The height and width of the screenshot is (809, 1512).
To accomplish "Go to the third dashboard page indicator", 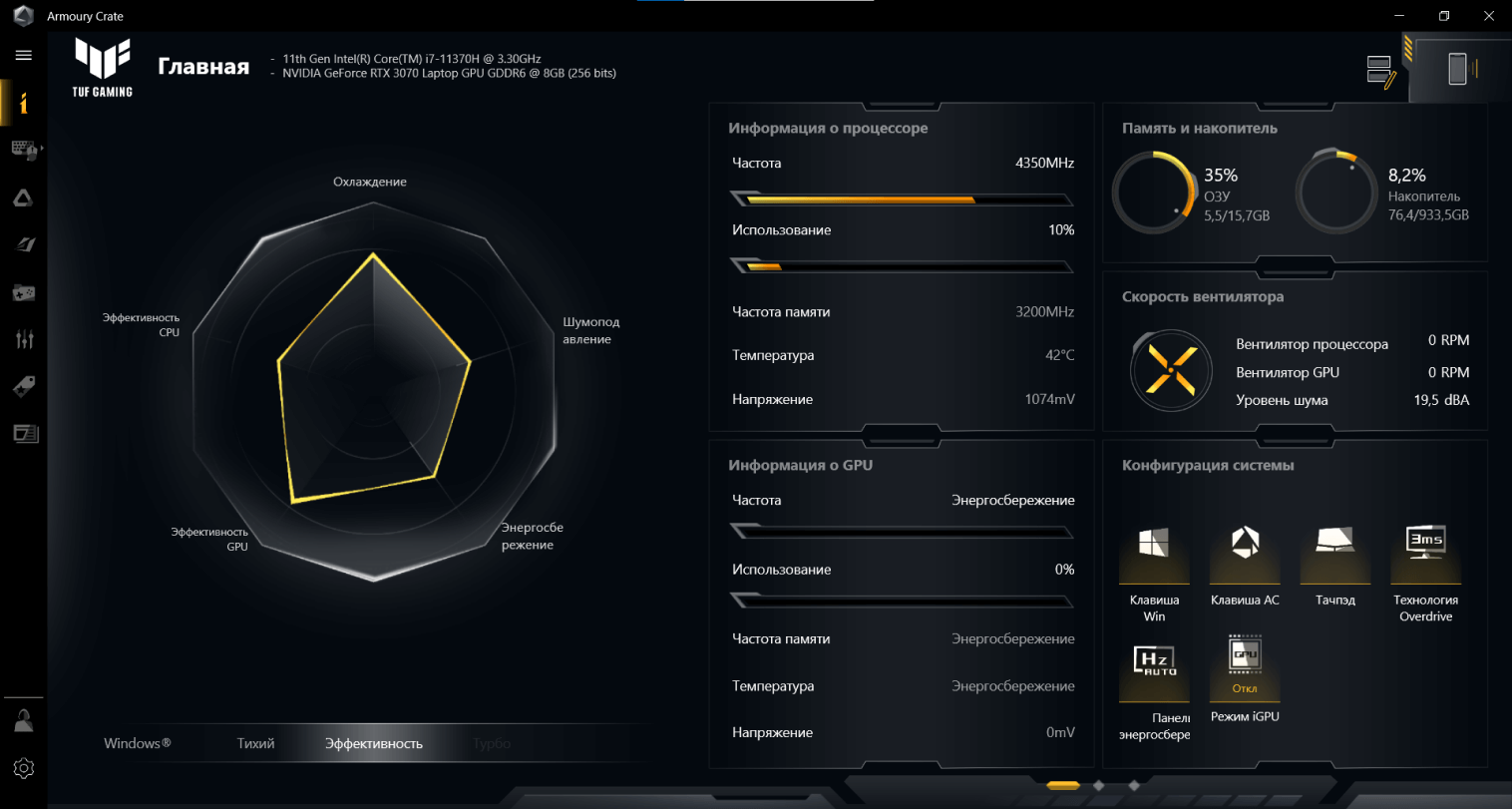I will 1134,786.
